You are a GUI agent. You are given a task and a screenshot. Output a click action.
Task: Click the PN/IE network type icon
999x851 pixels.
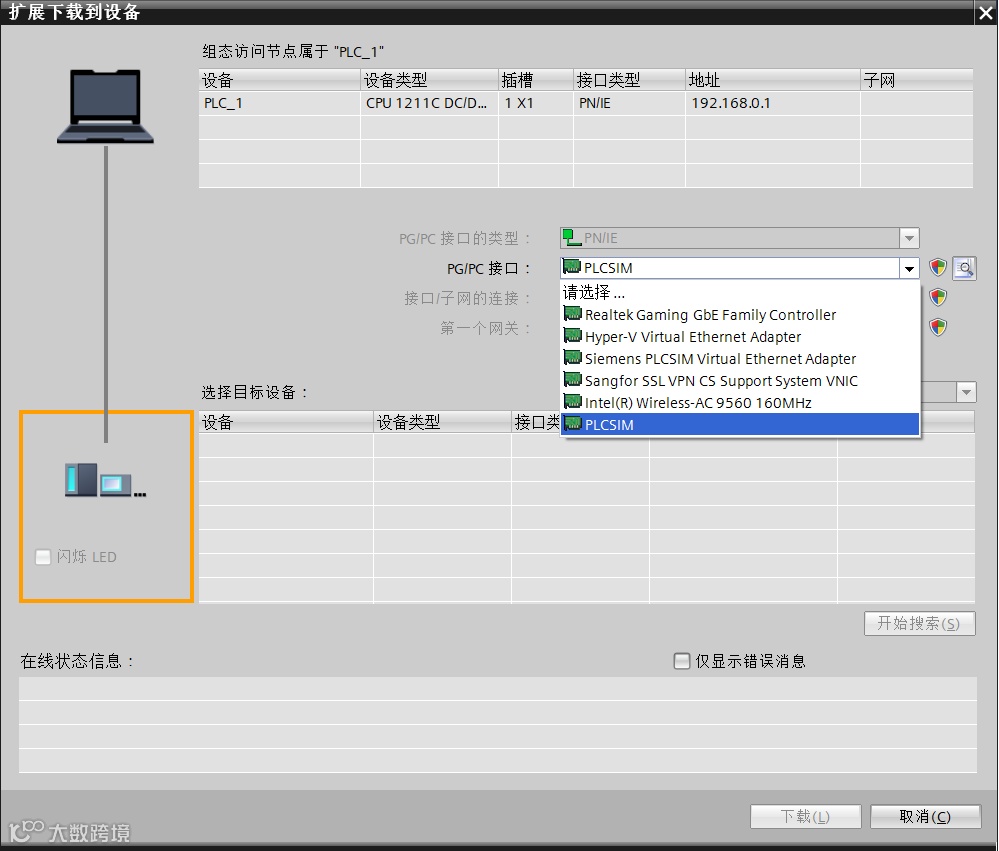click(x=572, y=238)
